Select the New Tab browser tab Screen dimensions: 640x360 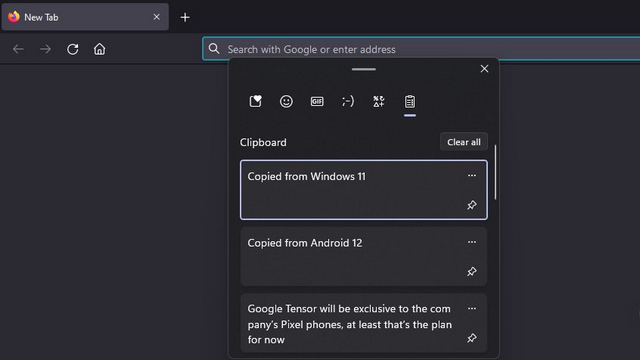(85, 17)
